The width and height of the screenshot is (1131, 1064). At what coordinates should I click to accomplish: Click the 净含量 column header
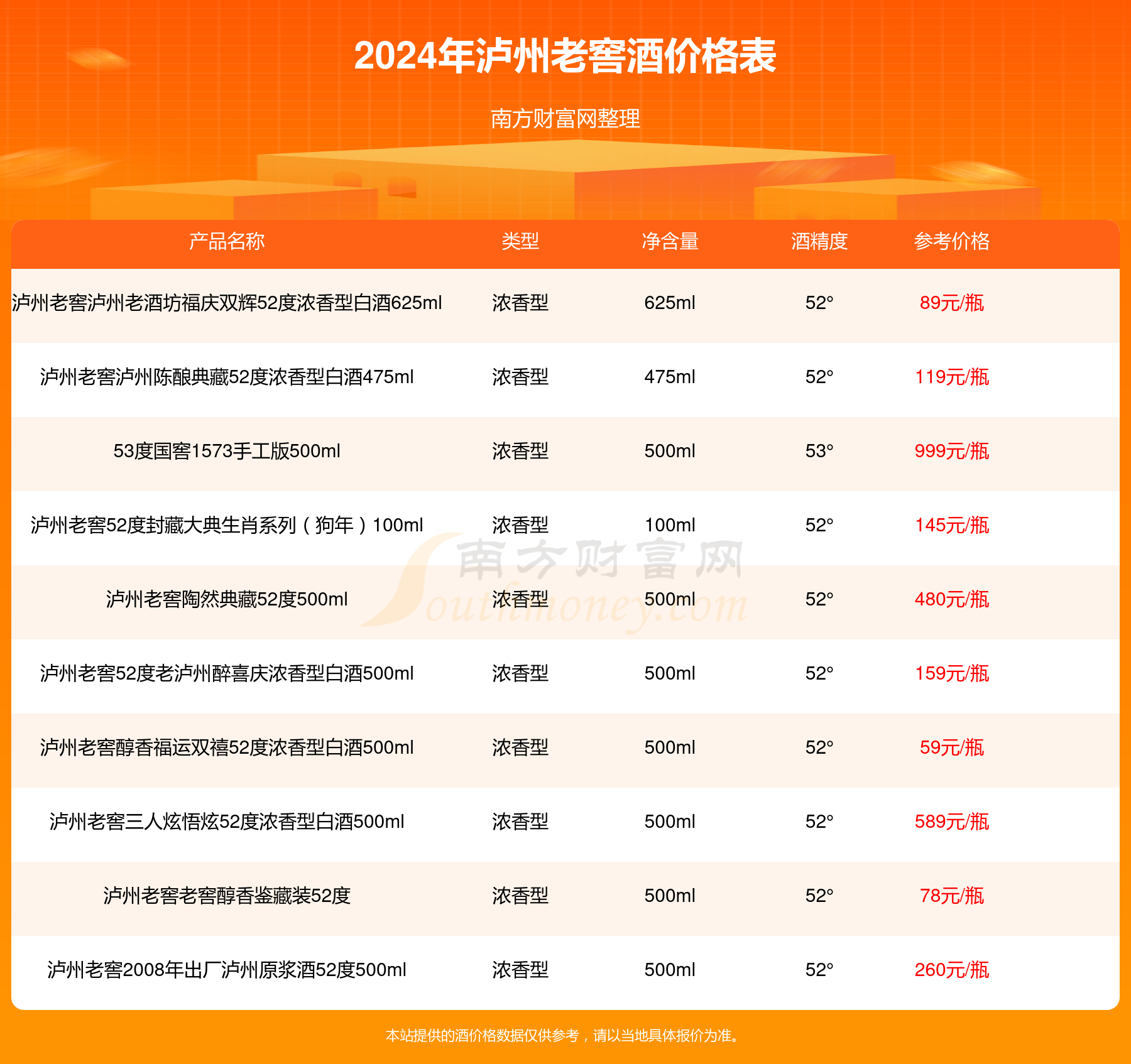pyautogui.click(x=670, y=241)
